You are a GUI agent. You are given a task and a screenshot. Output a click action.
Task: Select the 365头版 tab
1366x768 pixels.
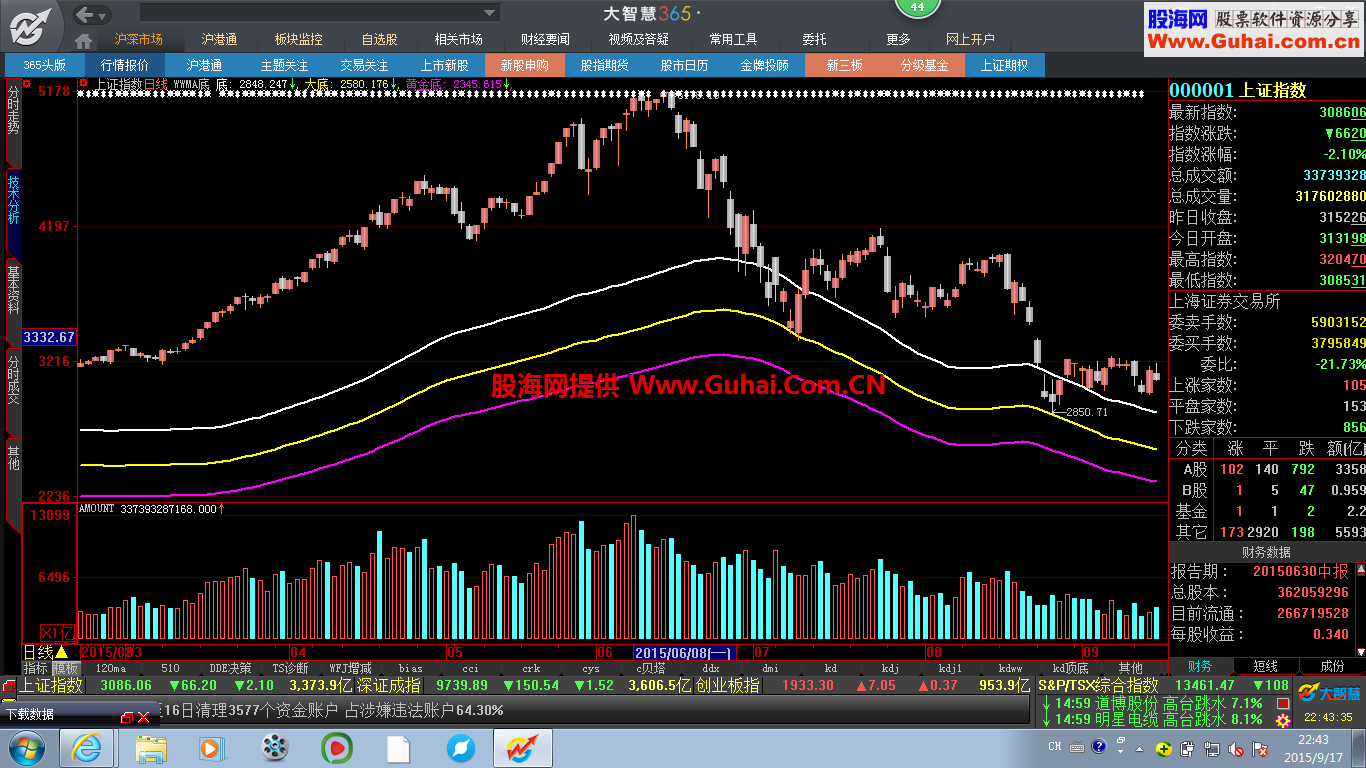[45, 65]
